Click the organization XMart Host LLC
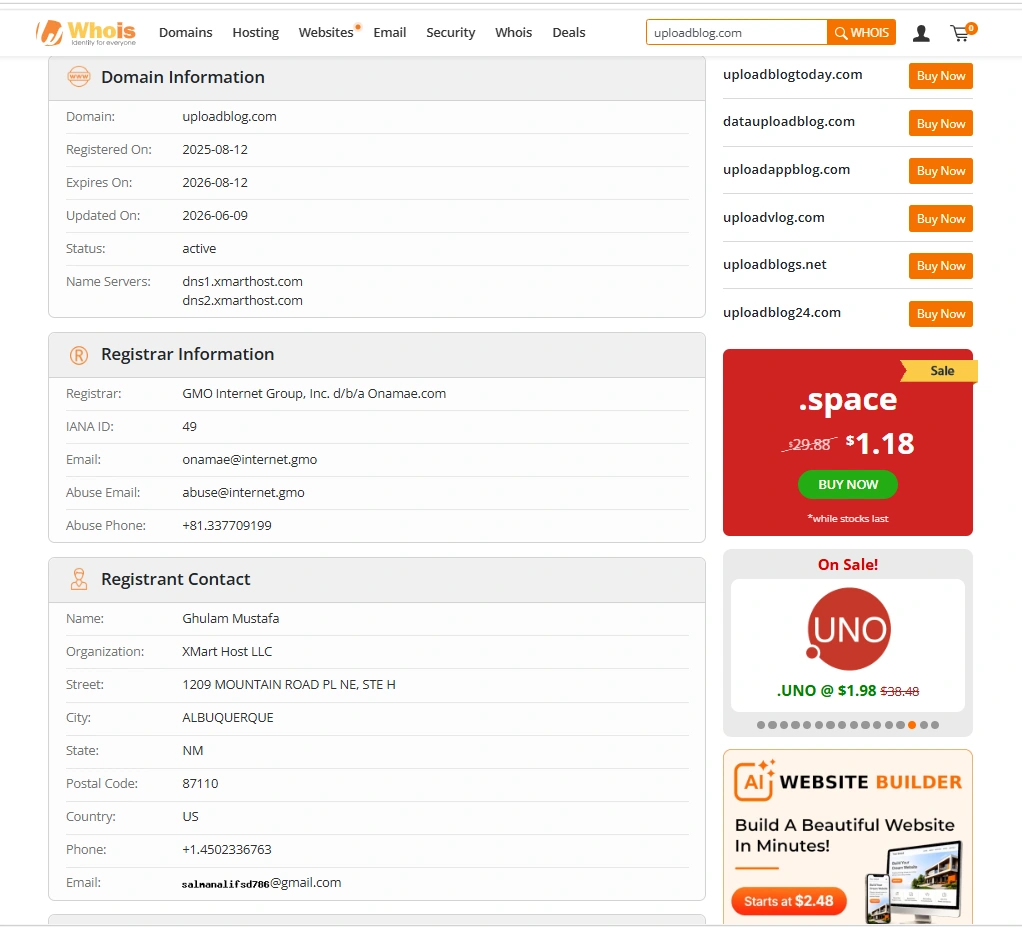This screenshot has width=1022, height=927. [x=227, y=652]
